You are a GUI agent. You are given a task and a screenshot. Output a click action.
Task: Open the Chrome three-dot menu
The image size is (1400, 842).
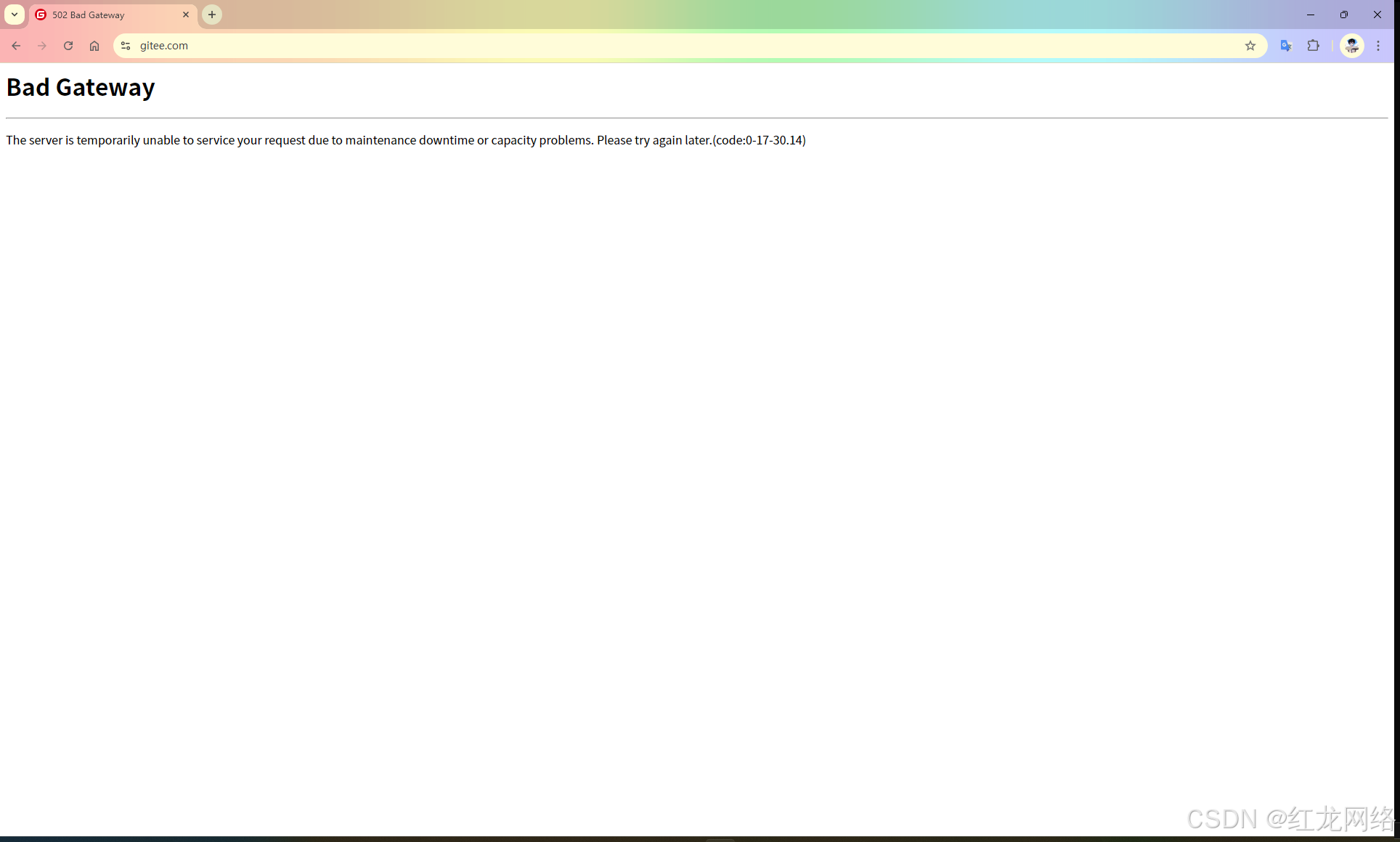(1378, 46)
